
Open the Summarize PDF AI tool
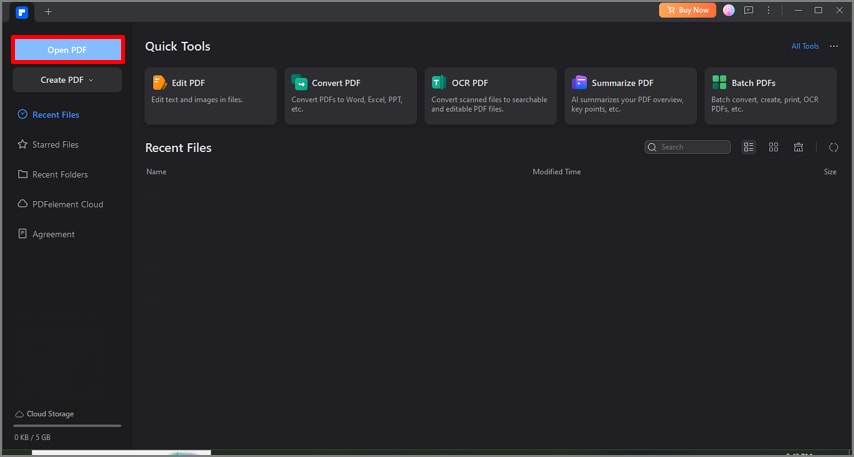(631, 96)
